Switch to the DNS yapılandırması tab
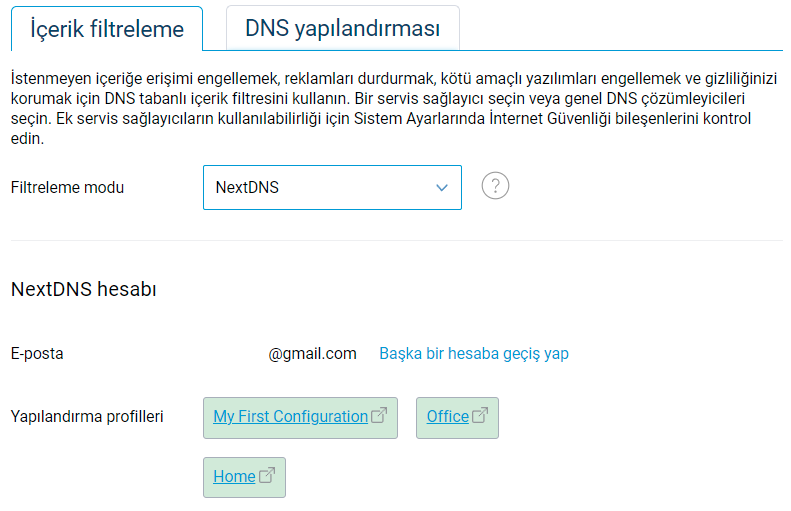Screen dimensions: 791x511 coord(342,29)
